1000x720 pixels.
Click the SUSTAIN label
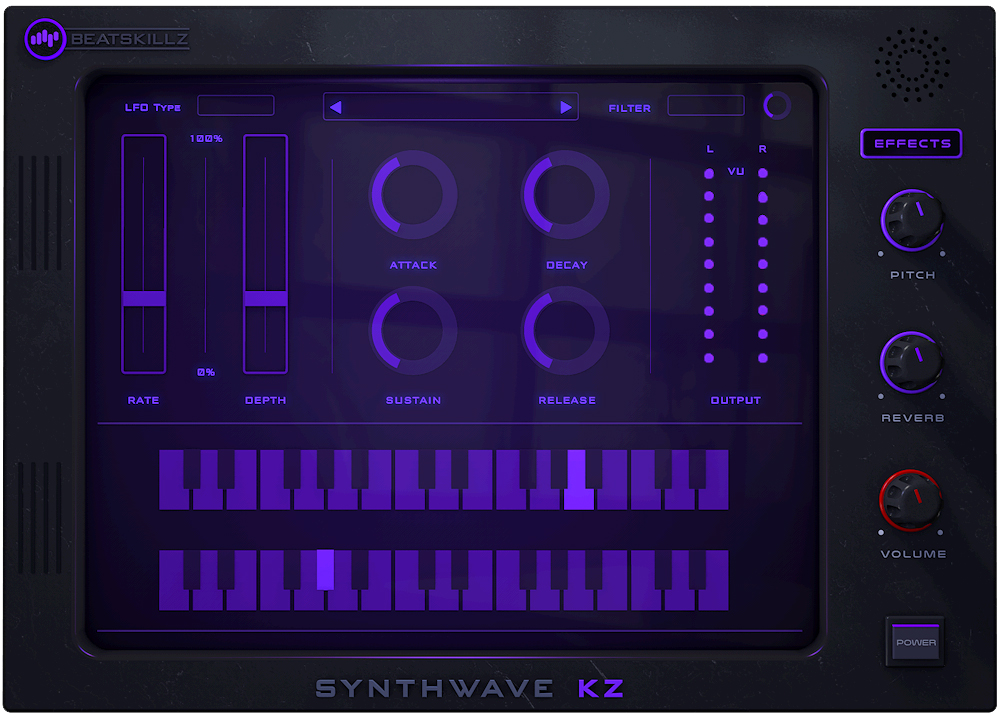coord(413,400)
